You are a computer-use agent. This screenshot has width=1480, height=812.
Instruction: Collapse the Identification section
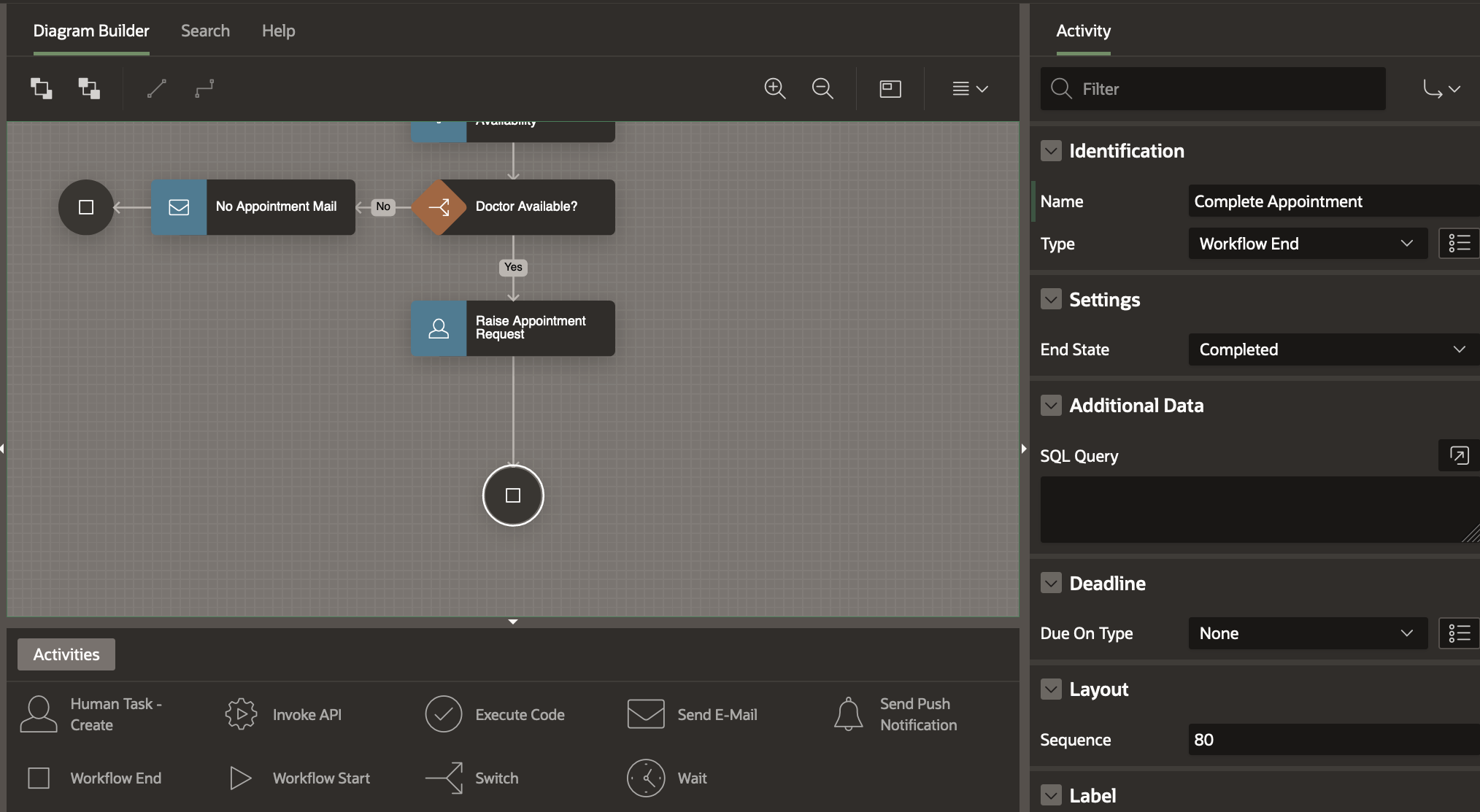1051,151
